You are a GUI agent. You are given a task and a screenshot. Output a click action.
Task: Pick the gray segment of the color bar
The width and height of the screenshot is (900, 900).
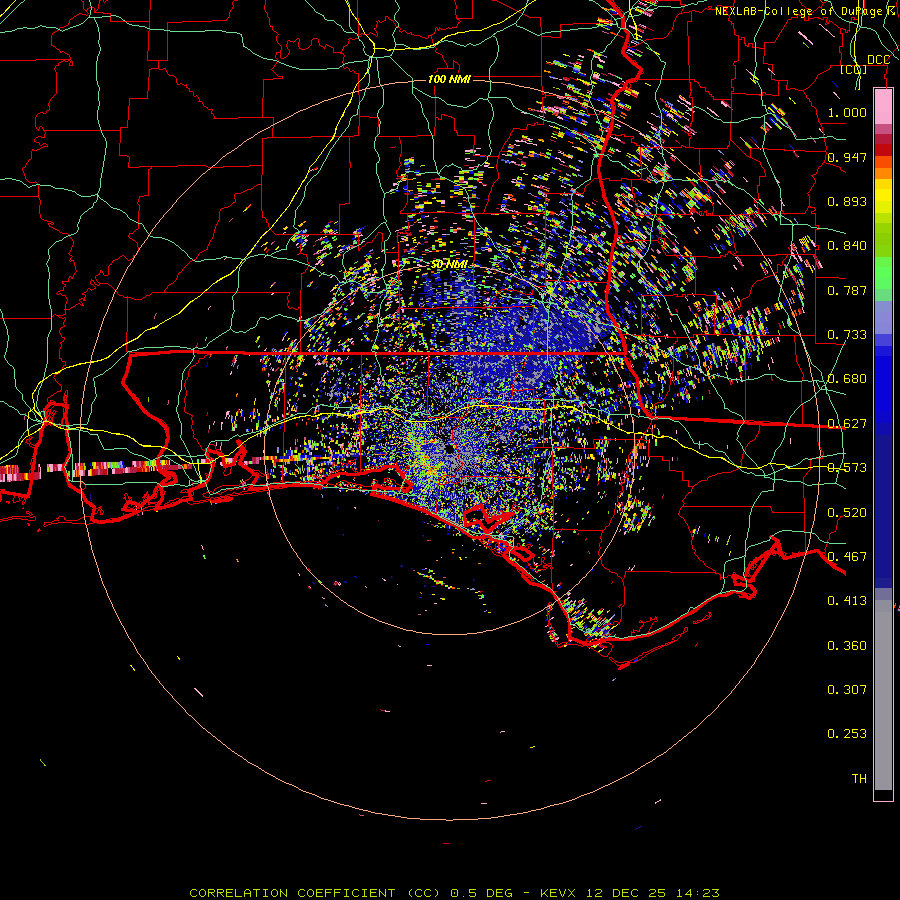pos(883,695)
